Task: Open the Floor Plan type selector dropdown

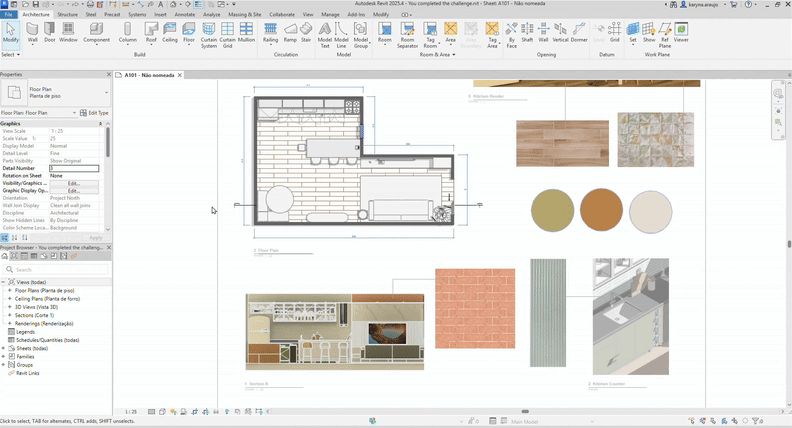Action: [x=106, y=92]
